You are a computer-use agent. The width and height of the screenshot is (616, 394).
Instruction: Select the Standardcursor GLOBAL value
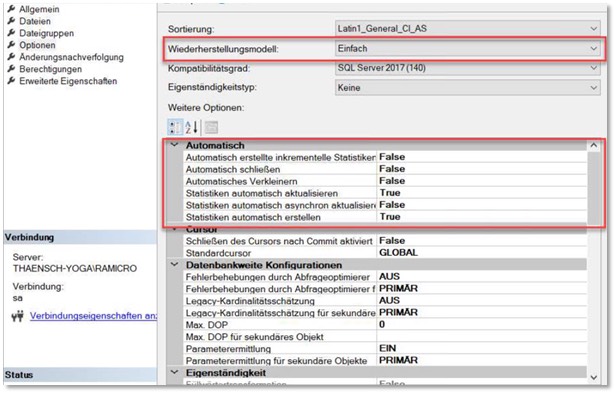coord(482,253)
